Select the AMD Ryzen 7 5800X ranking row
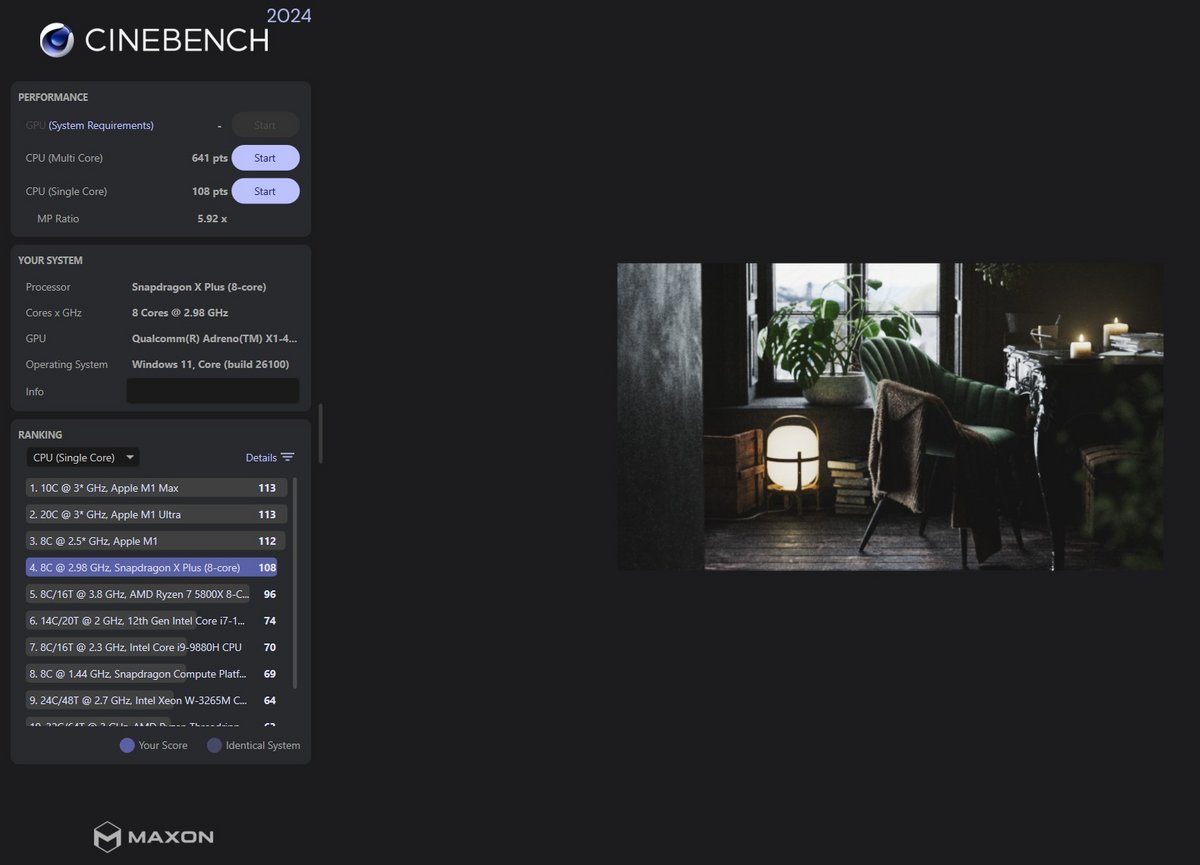This screenshot has width=1200, height=865. pyautogui.click(x=152, y=594)
